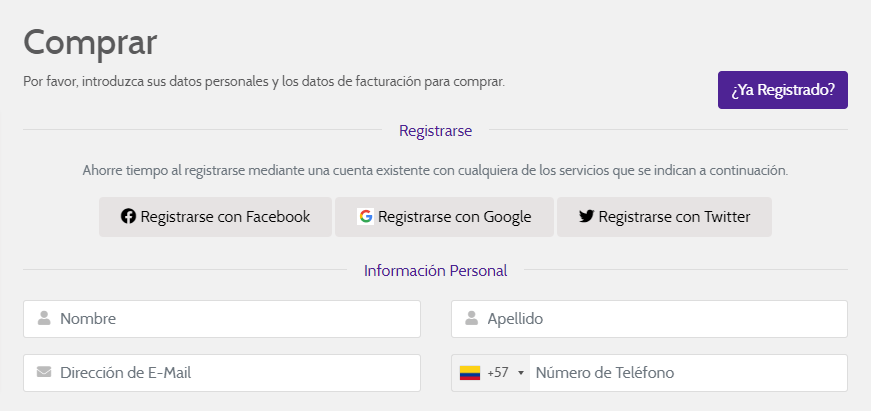
Task: Click the 'Por favor, introduzca sus datos' text
Action: coord(264,82)
